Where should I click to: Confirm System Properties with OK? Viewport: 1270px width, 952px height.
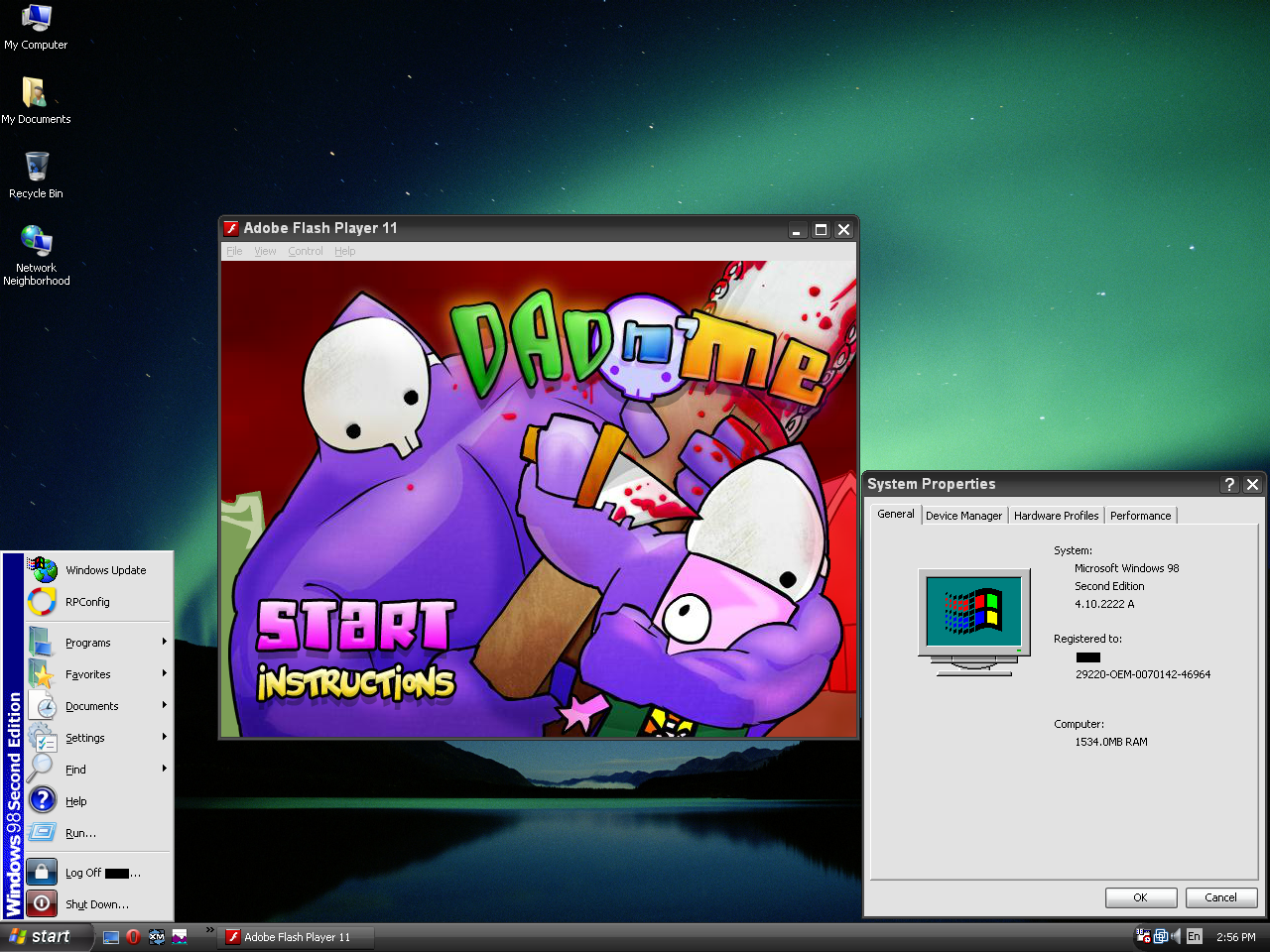[1140, 897]
